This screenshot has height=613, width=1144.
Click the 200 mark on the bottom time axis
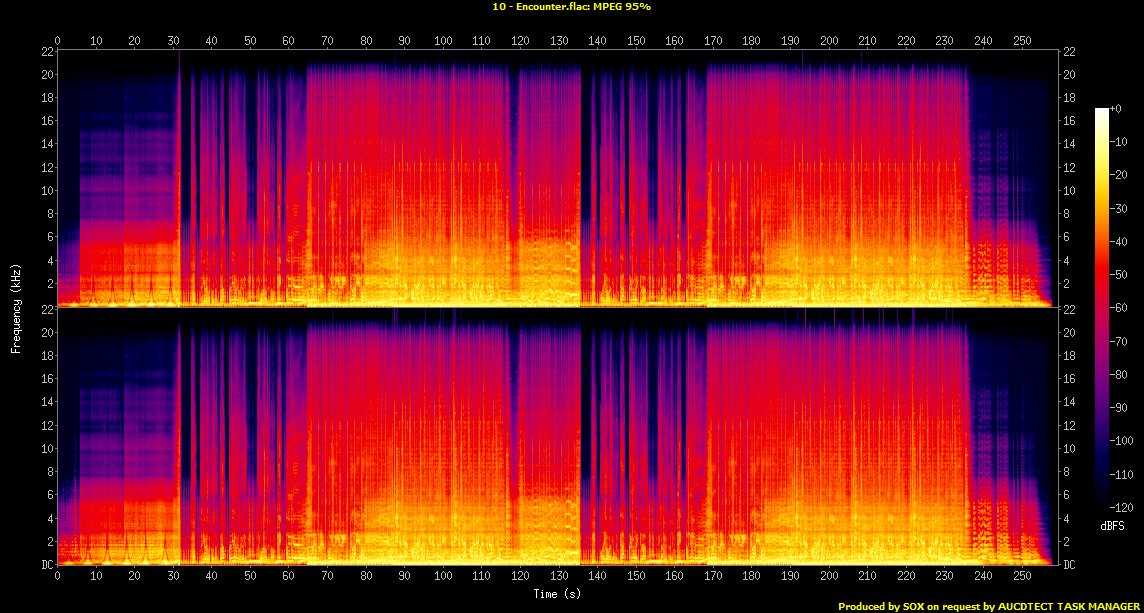pyautogui.click(x=828, y=576)
